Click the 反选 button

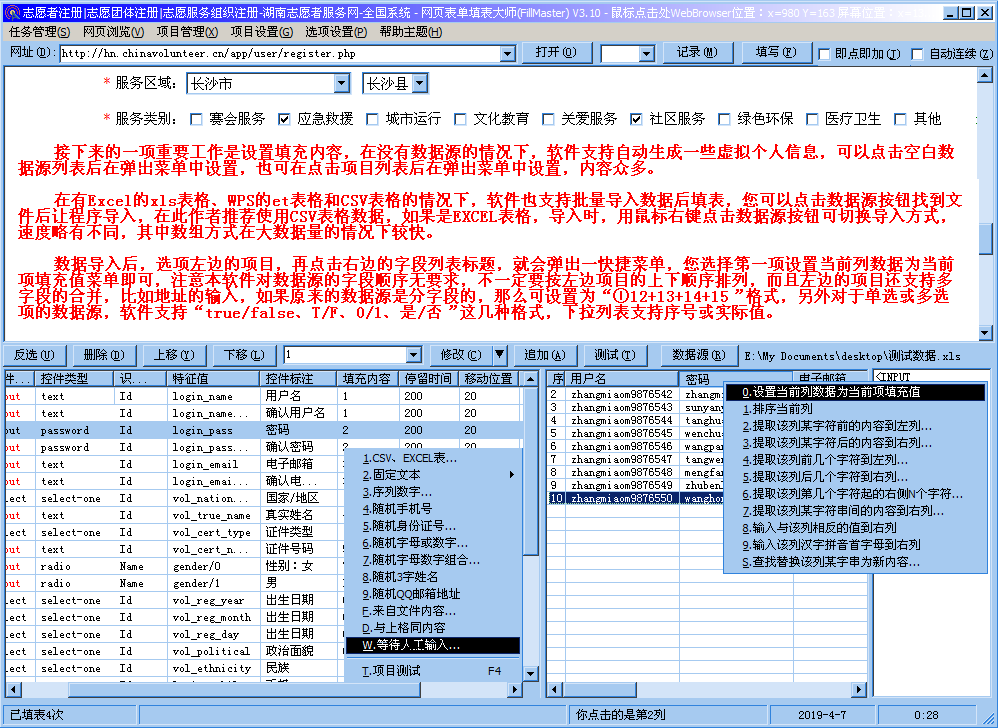pyautogui.click(x=34, y=355)
